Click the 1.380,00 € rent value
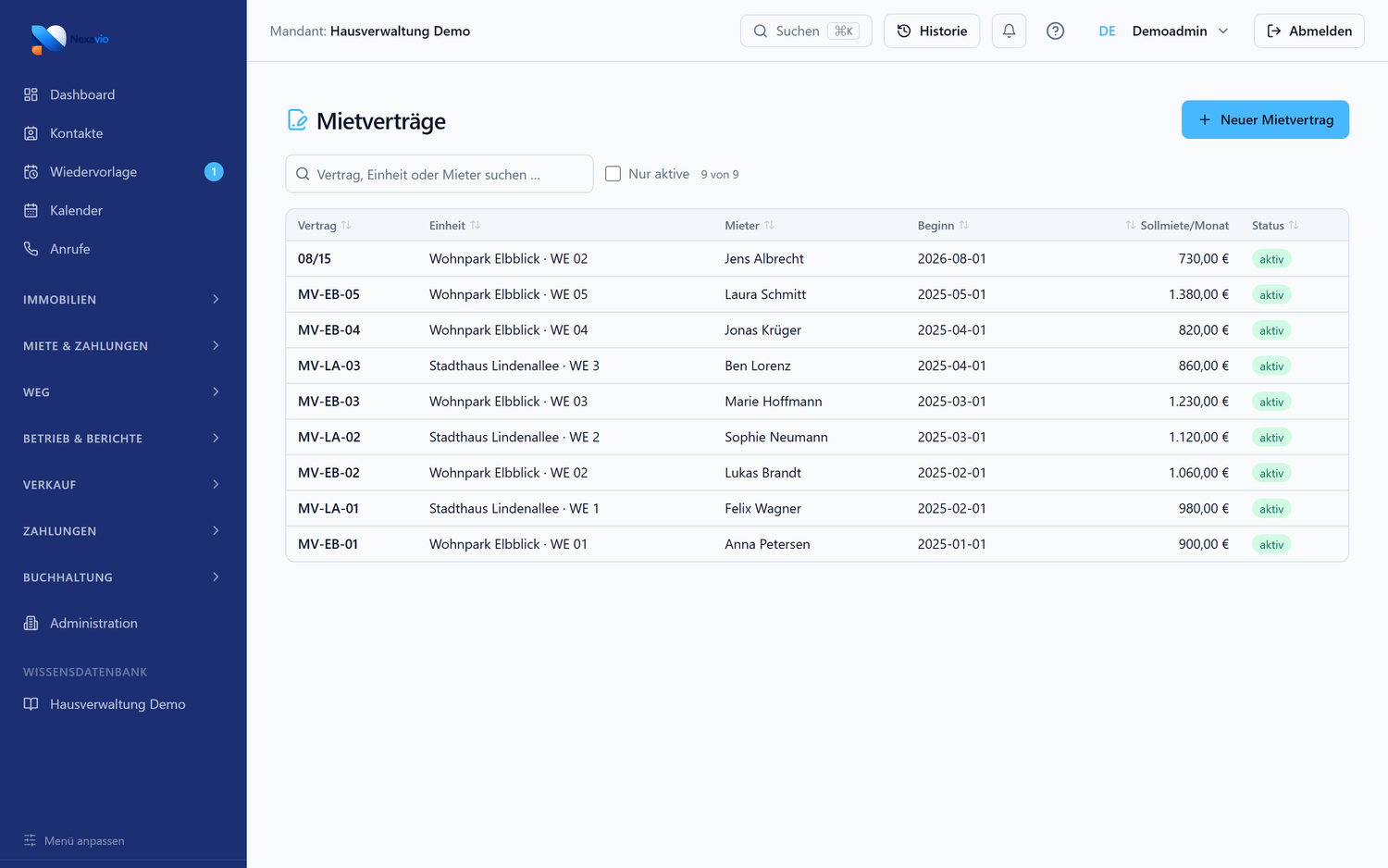 pyautogui.click(x=1198, y=294)
